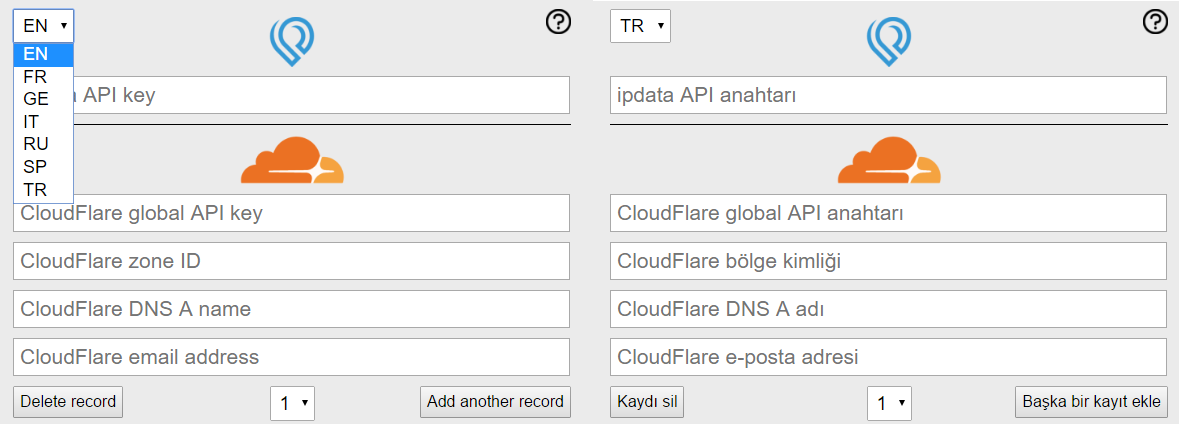Select FR from language list
The width and height of the screenshot is (1179, 424).
(44, 77)
